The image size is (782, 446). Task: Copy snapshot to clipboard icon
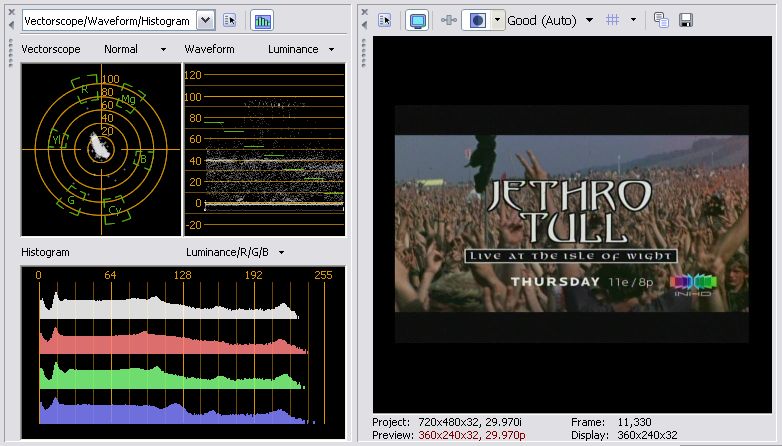(x=661, y=20)
